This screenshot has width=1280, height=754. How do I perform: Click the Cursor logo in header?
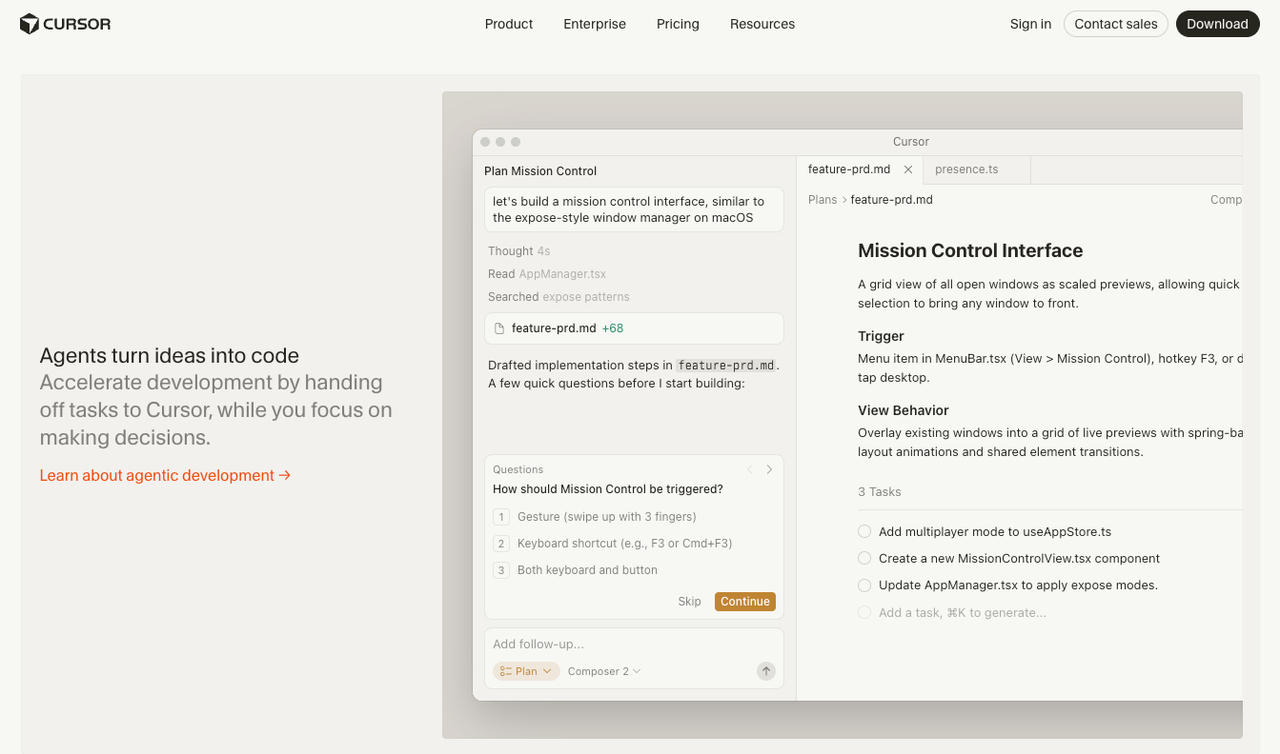[65, 24]
